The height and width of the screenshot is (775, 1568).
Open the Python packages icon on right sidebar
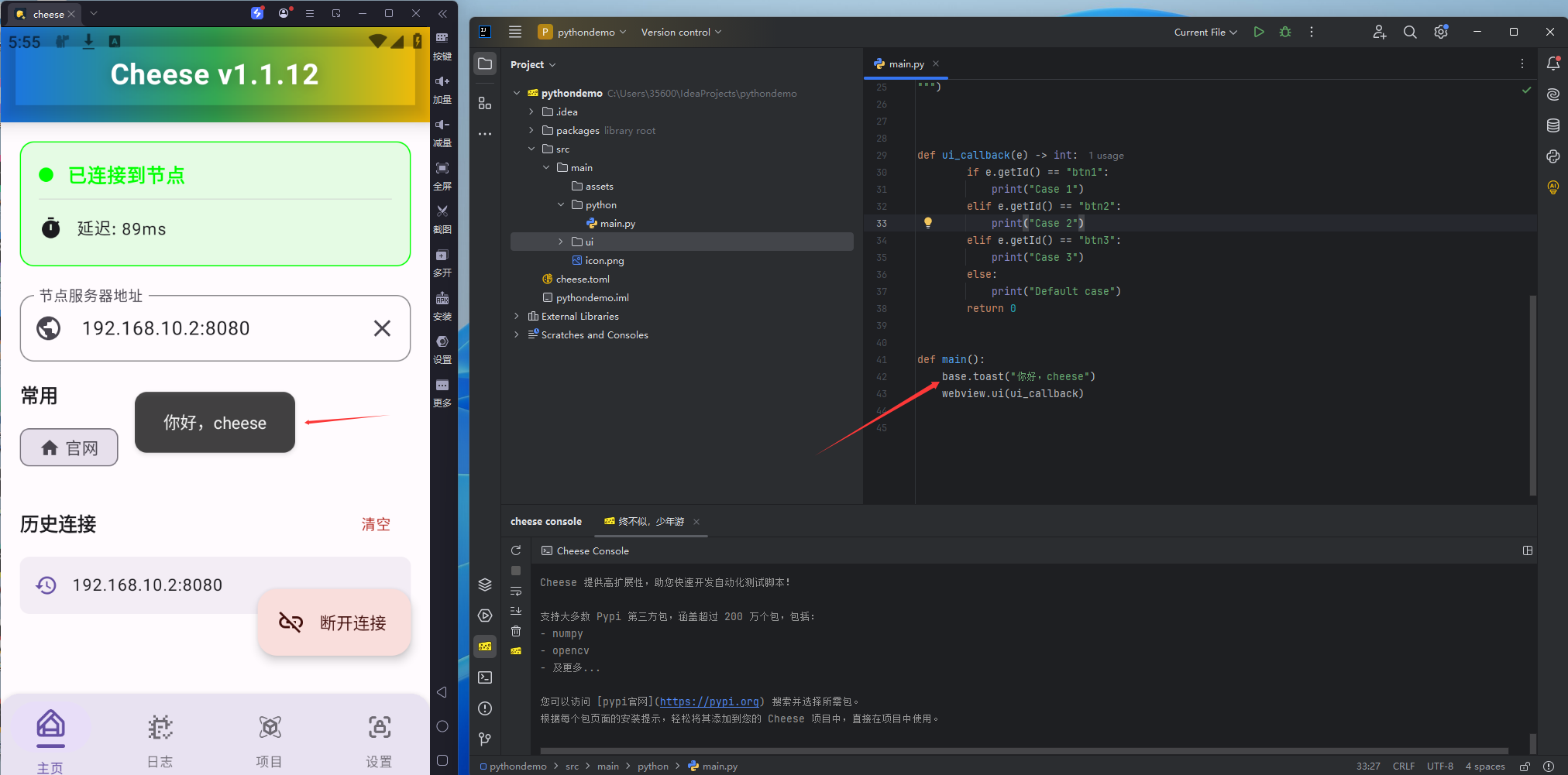[x=1553, y=156]
